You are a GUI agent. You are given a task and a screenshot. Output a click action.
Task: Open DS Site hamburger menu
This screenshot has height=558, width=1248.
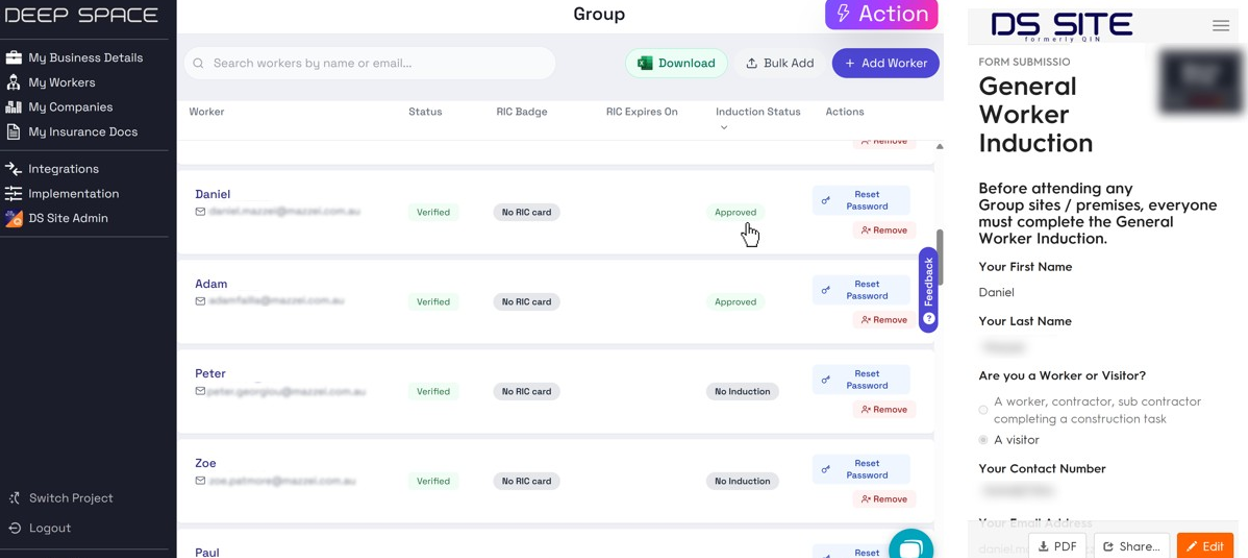(1220, 26)
